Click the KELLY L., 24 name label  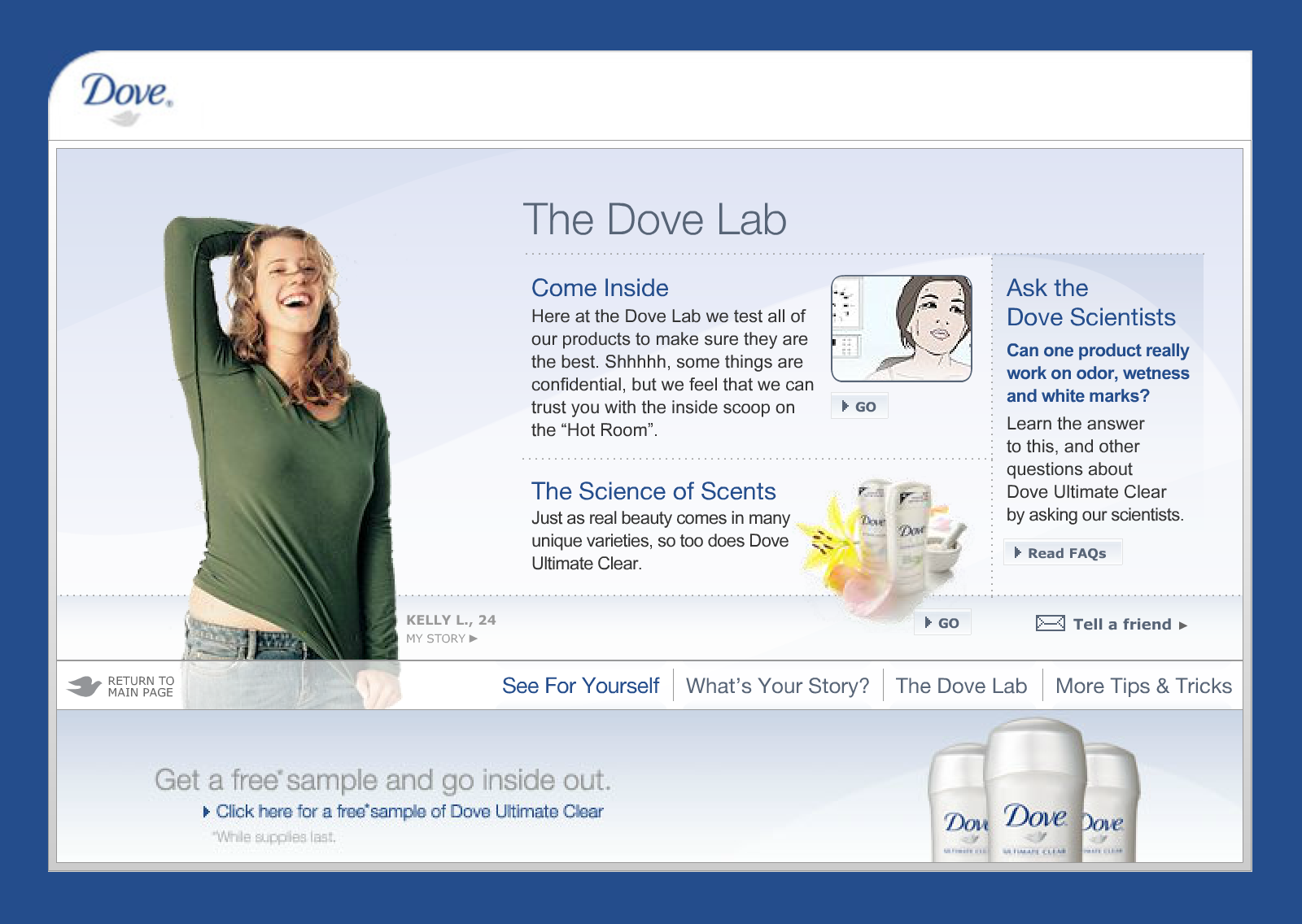(451, 620)
